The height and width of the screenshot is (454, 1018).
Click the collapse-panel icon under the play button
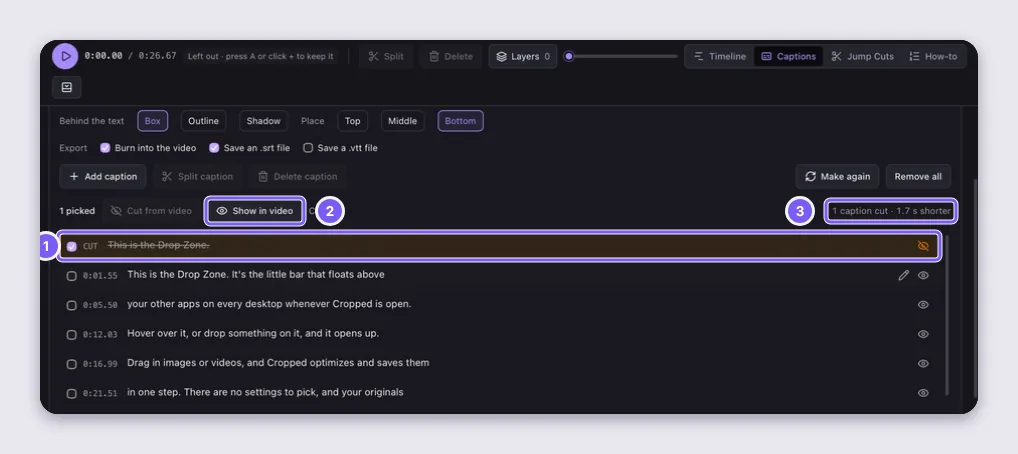coord(66,87)
